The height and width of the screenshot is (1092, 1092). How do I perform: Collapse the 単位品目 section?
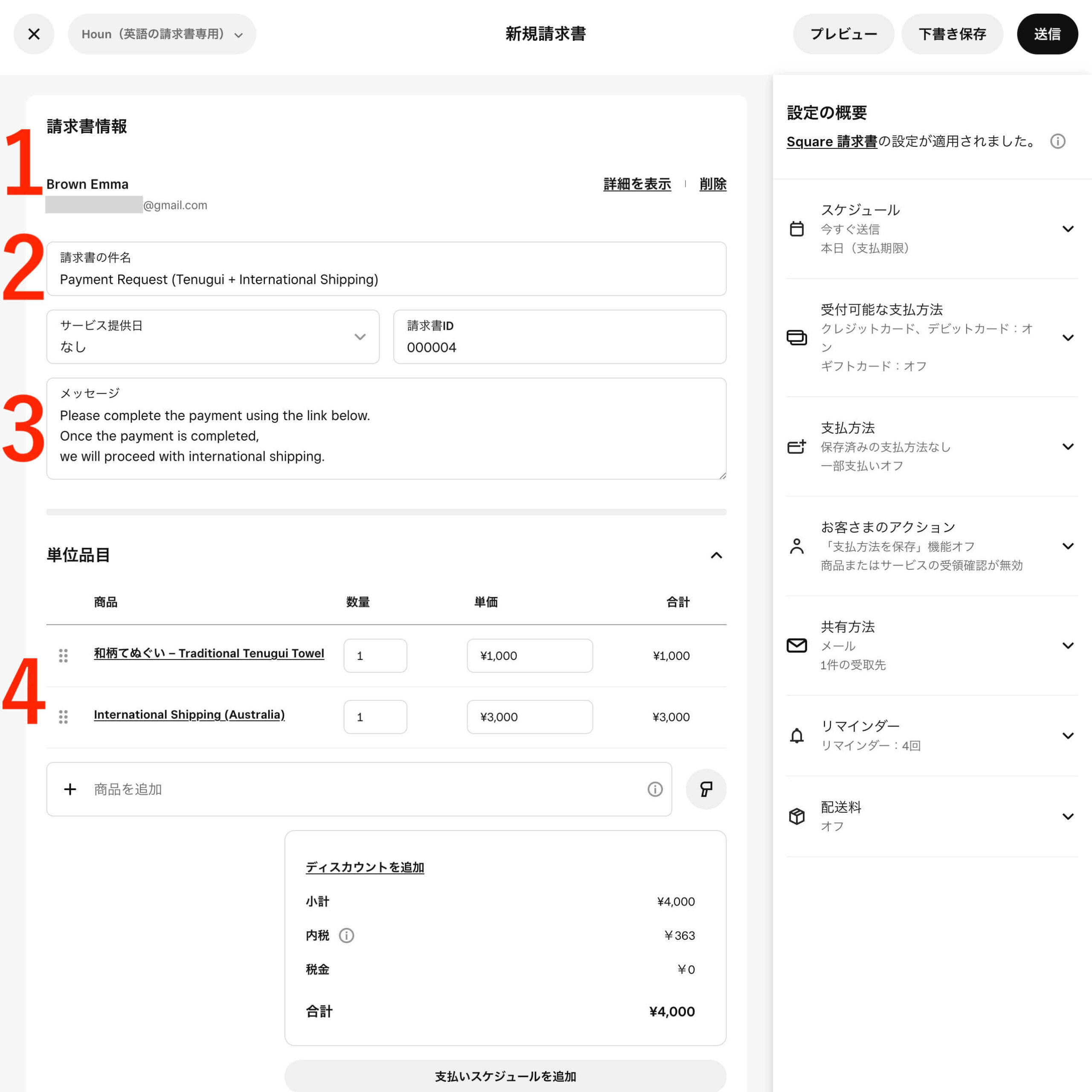716,555
